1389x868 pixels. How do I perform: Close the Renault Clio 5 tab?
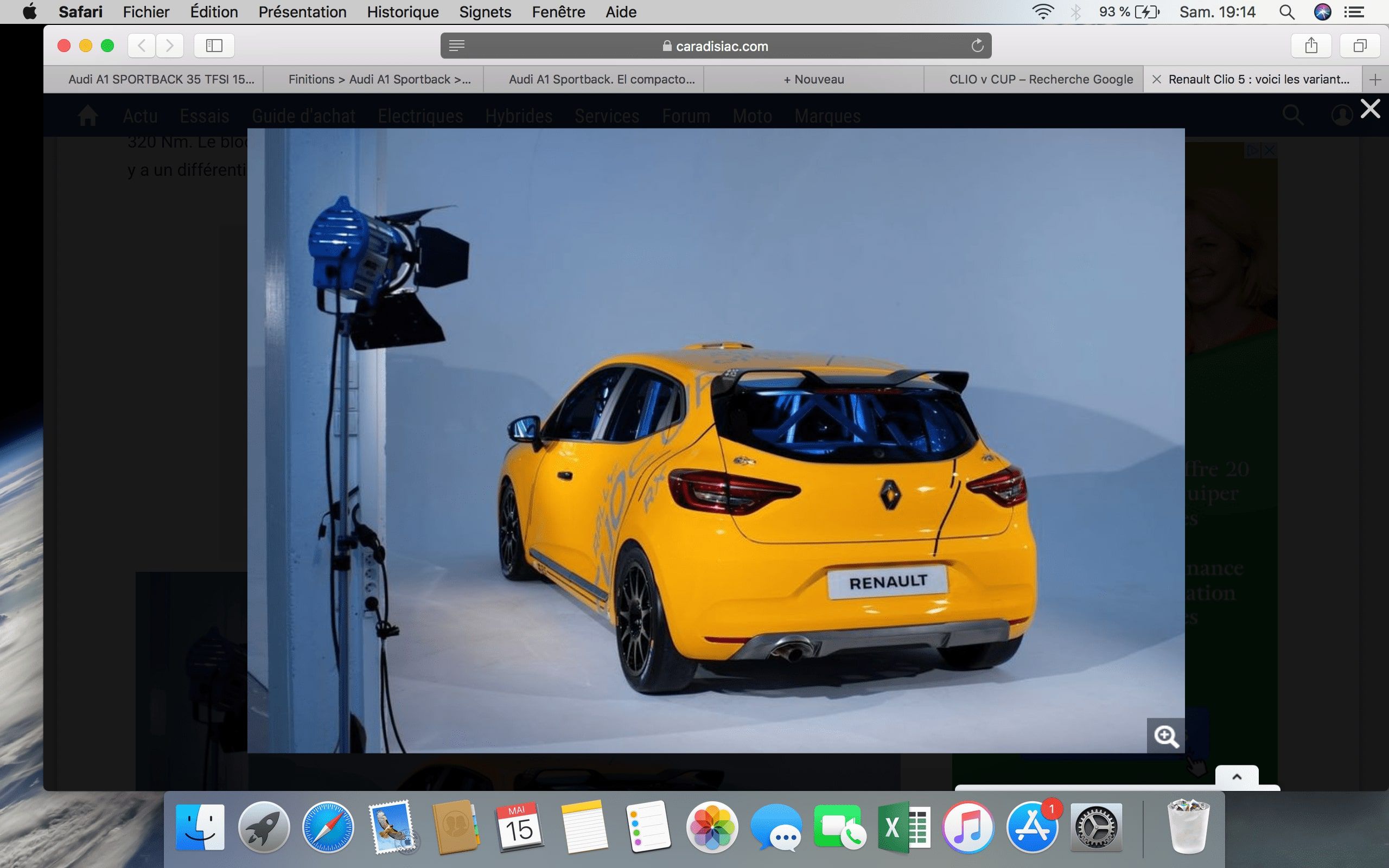1157,79
